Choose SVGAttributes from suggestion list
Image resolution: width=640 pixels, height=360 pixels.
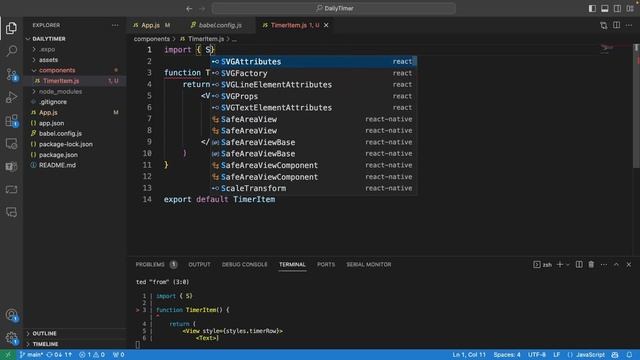click(313, 62)
